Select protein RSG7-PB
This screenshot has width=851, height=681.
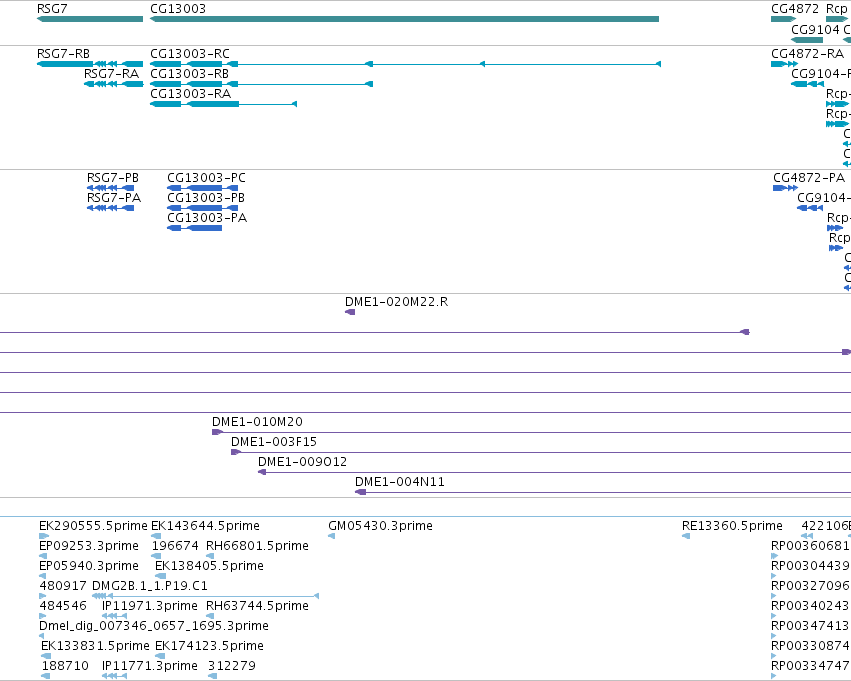[x=111, y=188]
